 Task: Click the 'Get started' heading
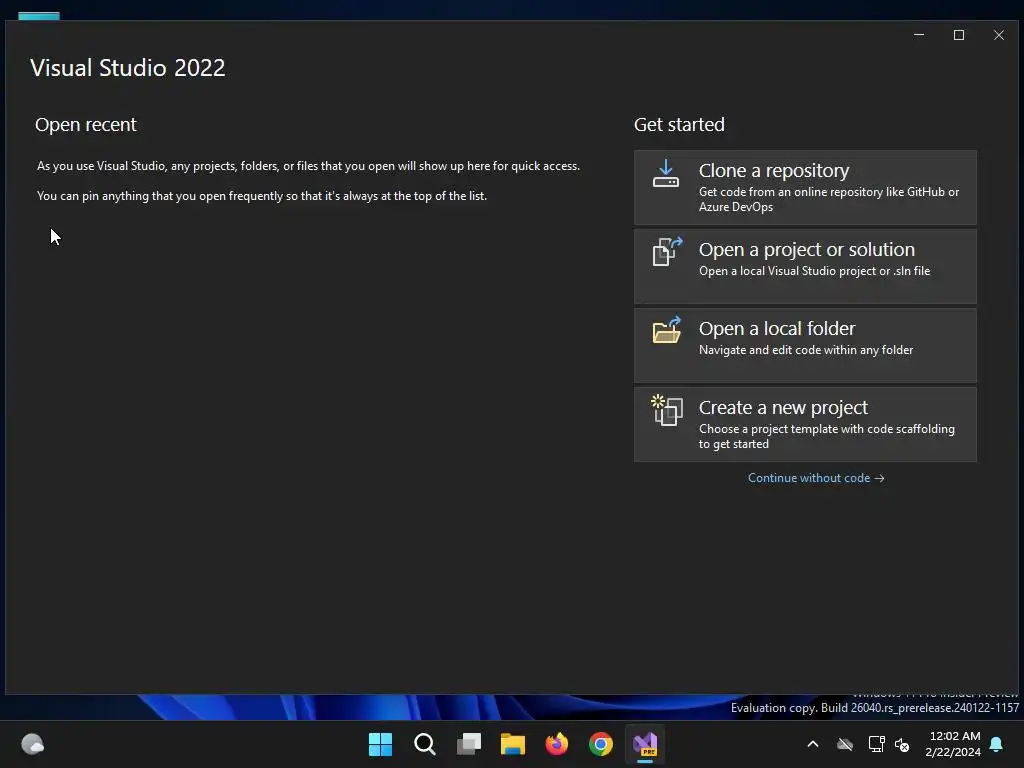679,125
